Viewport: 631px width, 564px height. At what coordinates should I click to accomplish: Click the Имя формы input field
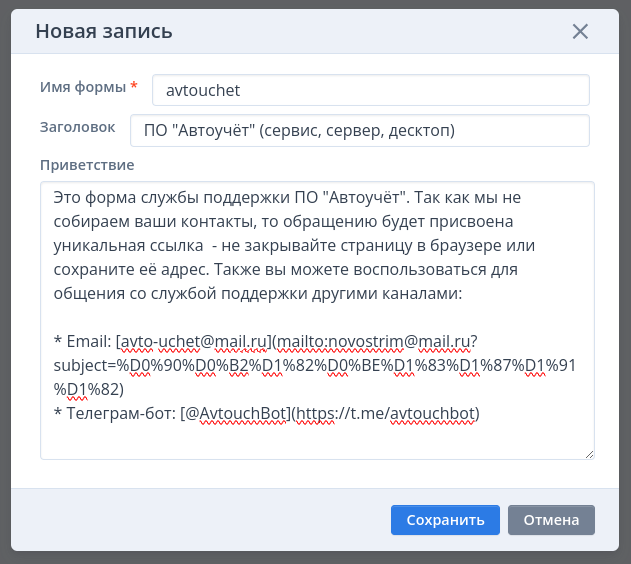click(x=371, y=90)
